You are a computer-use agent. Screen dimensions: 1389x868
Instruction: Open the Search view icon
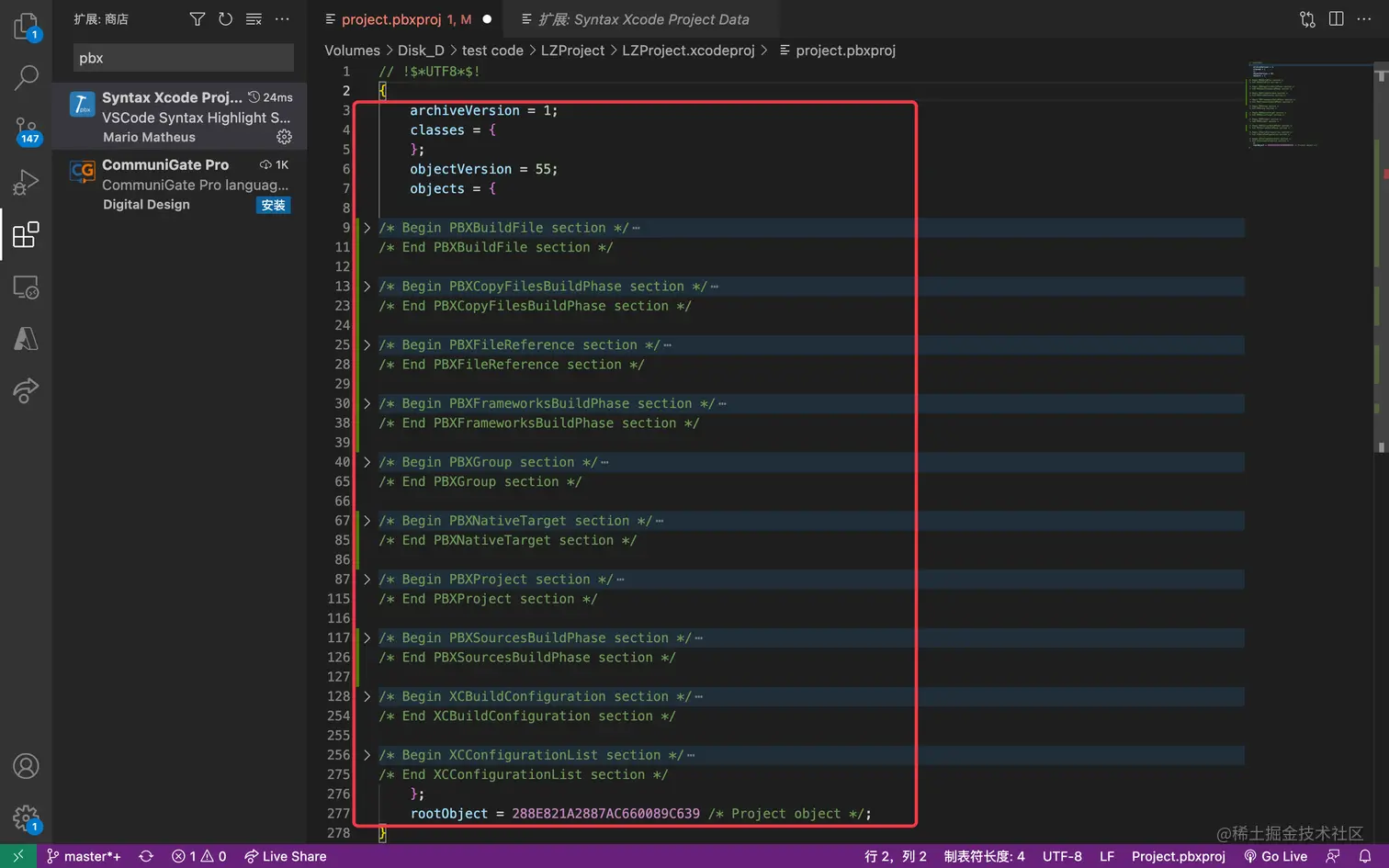click(x=26, y=78)
